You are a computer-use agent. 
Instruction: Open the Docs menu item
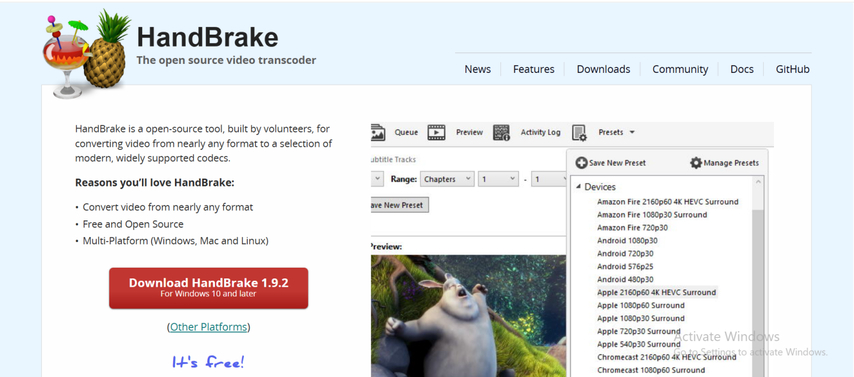tap(742, 69)
